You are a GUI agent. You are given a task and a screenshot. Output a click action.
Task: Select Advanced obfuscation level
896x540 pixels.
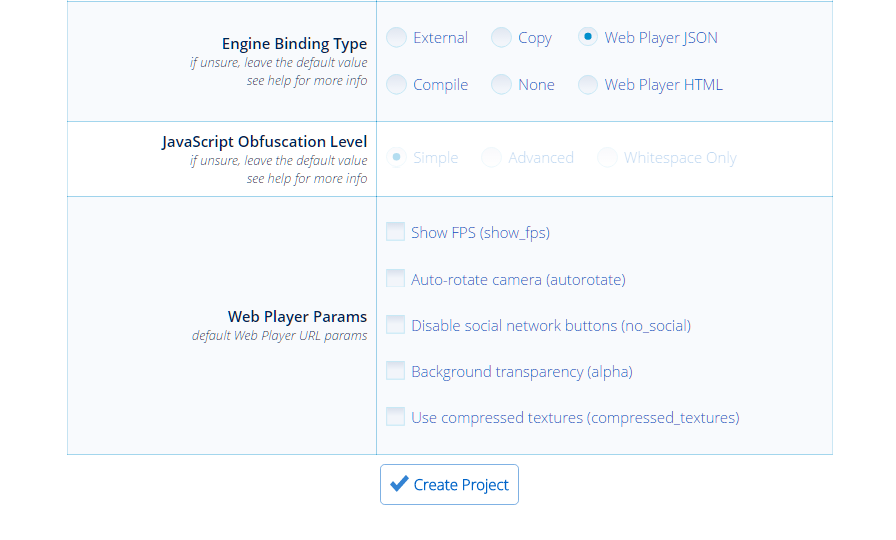click(x=491, y=157)
